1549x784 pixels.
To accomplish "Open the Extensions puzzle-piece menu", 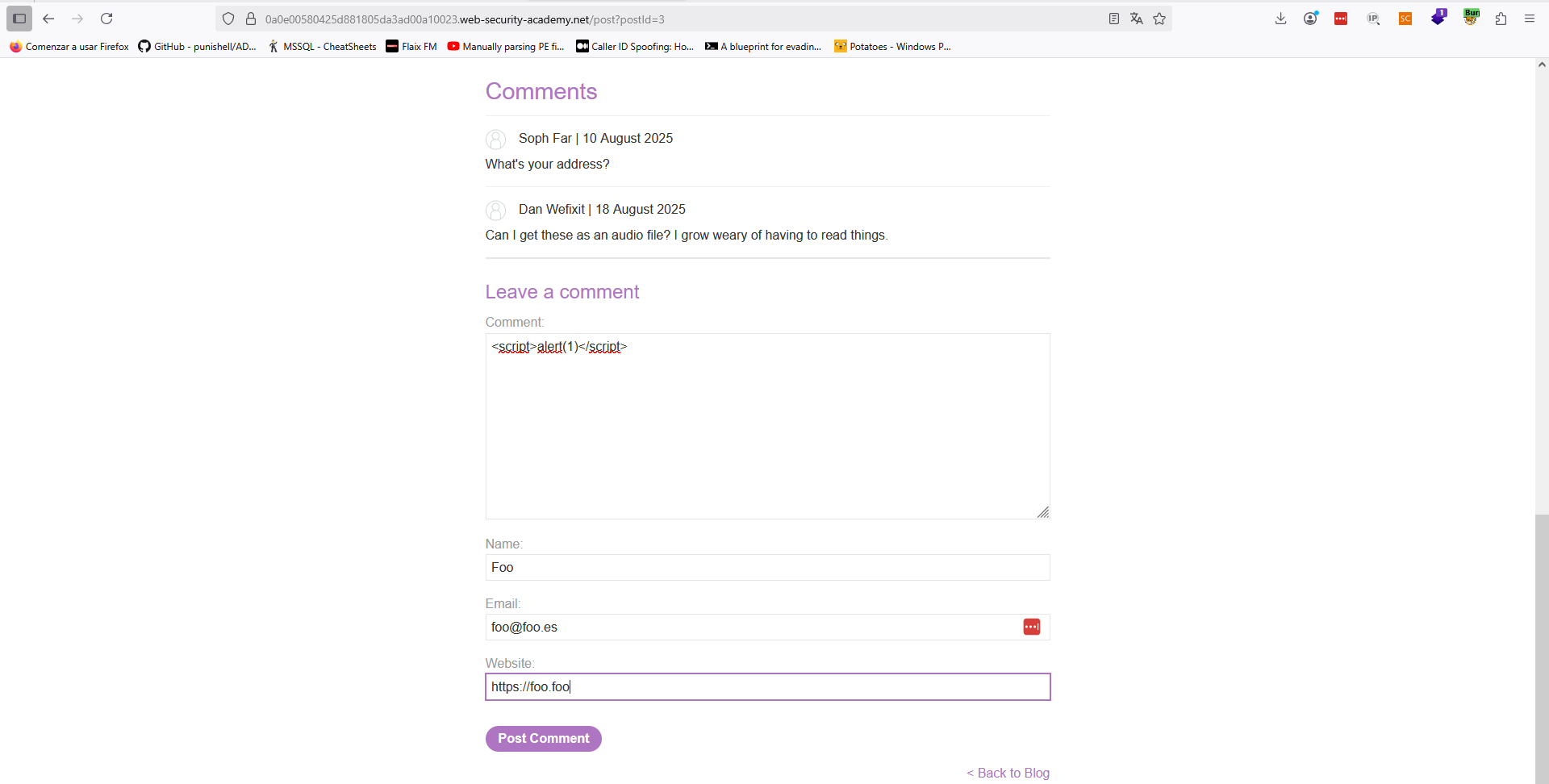I will [x=1501, y=19].
